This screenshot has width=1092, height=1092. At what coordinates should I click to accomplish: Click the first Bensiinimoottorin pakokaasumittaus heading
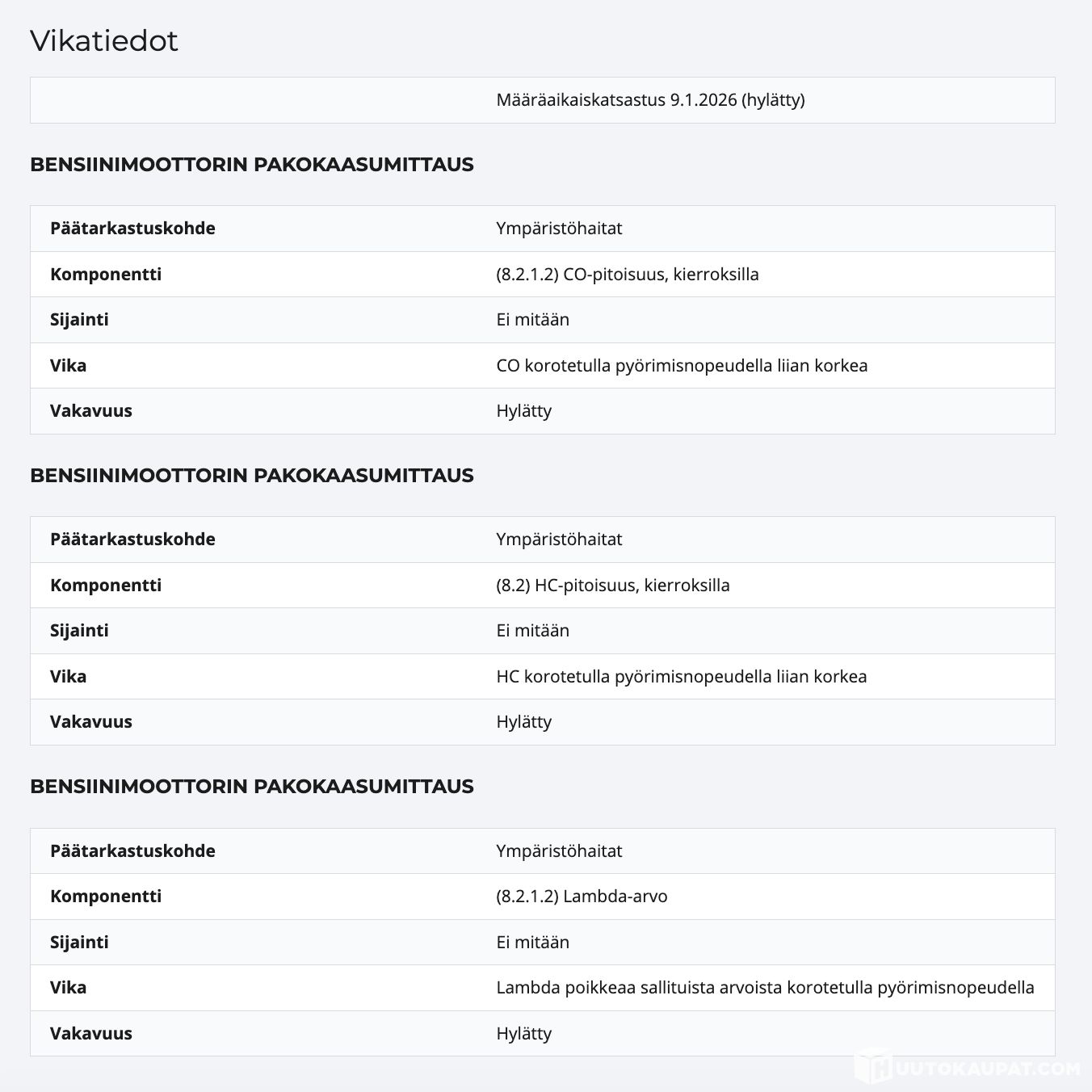pos(251,164)
